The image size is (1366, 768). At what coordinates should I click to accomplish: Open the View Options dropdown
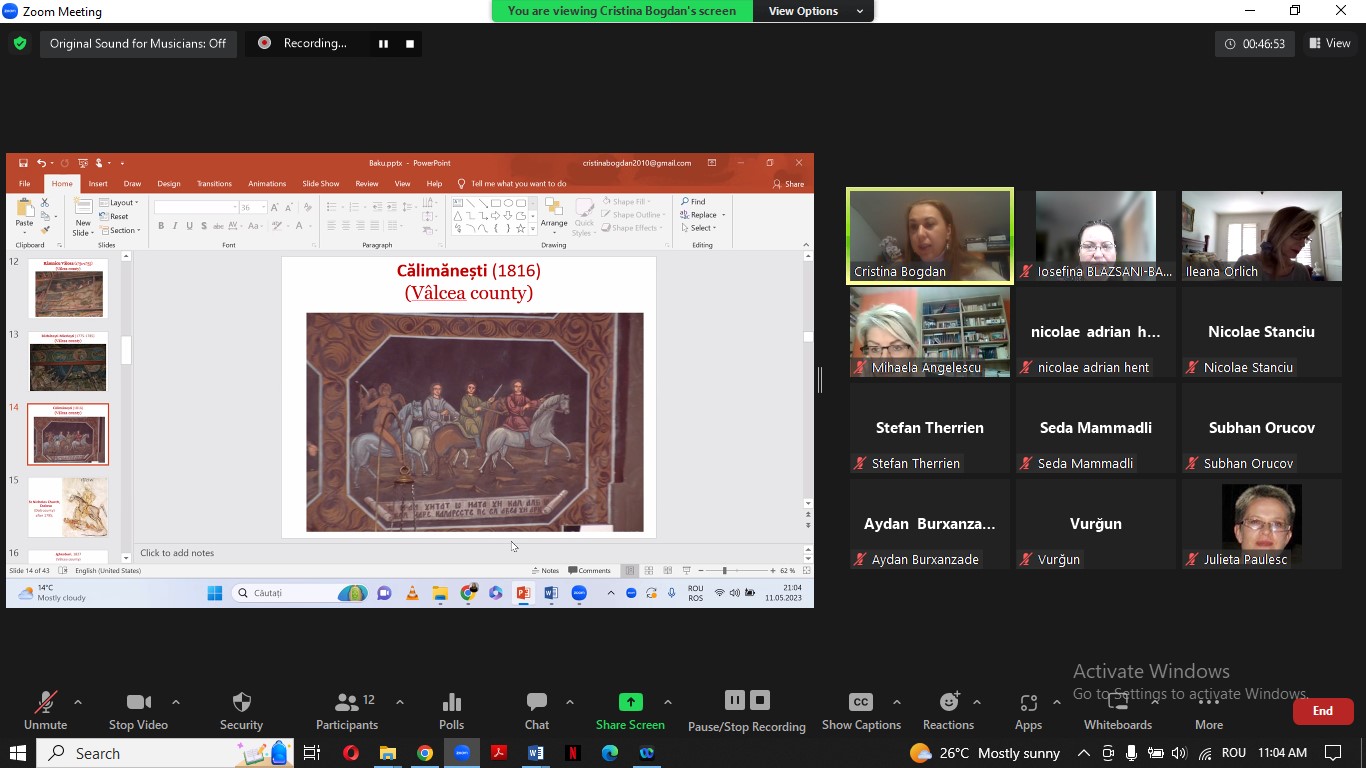click(x=815, y=11)
